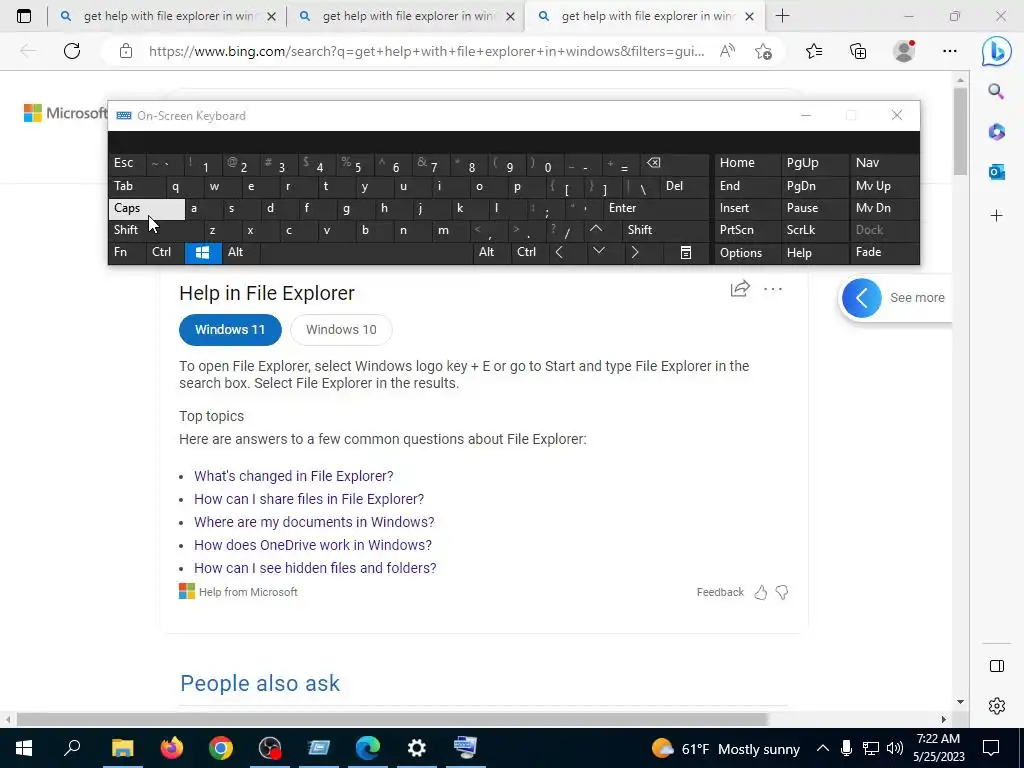Toggle Caps lock on On-Screen Keyboard
Image resolution: width=1024 pixels, height=768 pixels.
click(x=147, y=209)
